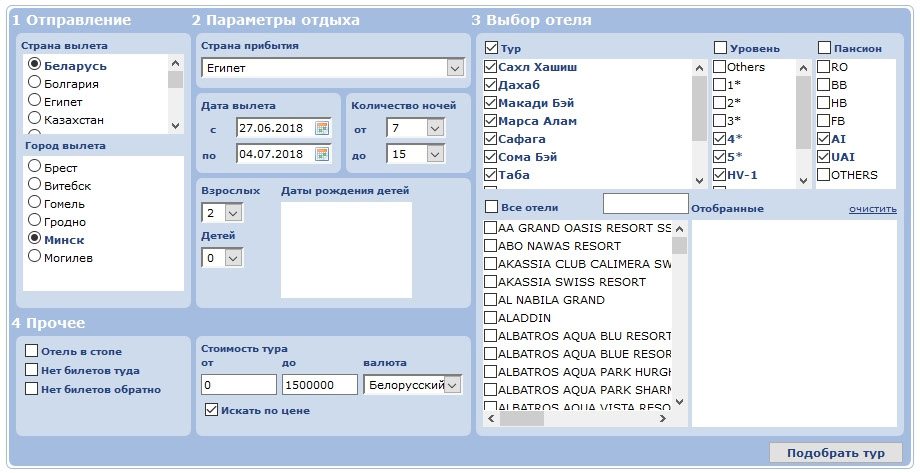Uncheck the Дахаб resort checkbox
This screenshot has height=473, width=920.
click(x=490, y=85)
